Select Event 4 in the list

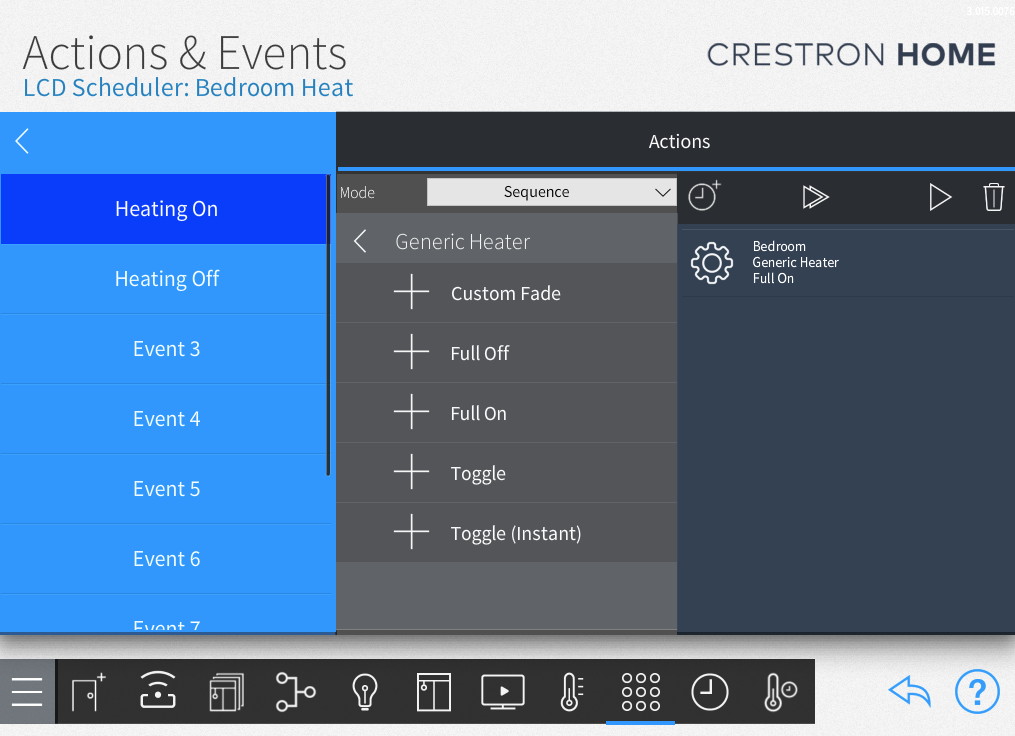(x=166, y=419)
